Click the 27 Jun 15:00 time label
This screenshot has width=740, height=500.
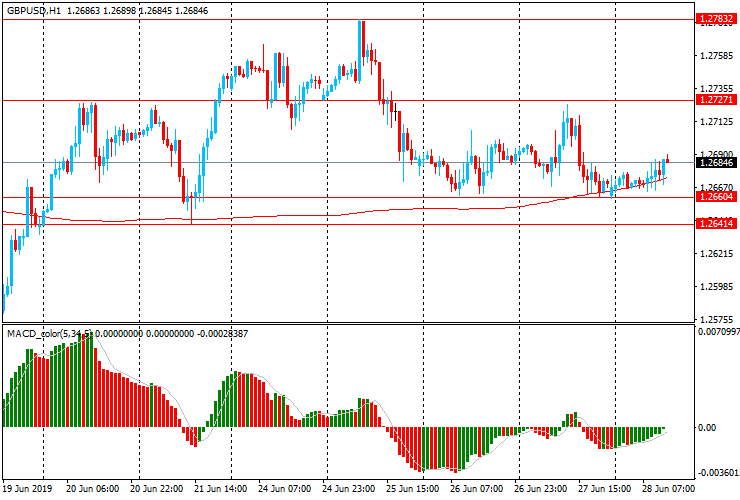[x=605, y=488]
